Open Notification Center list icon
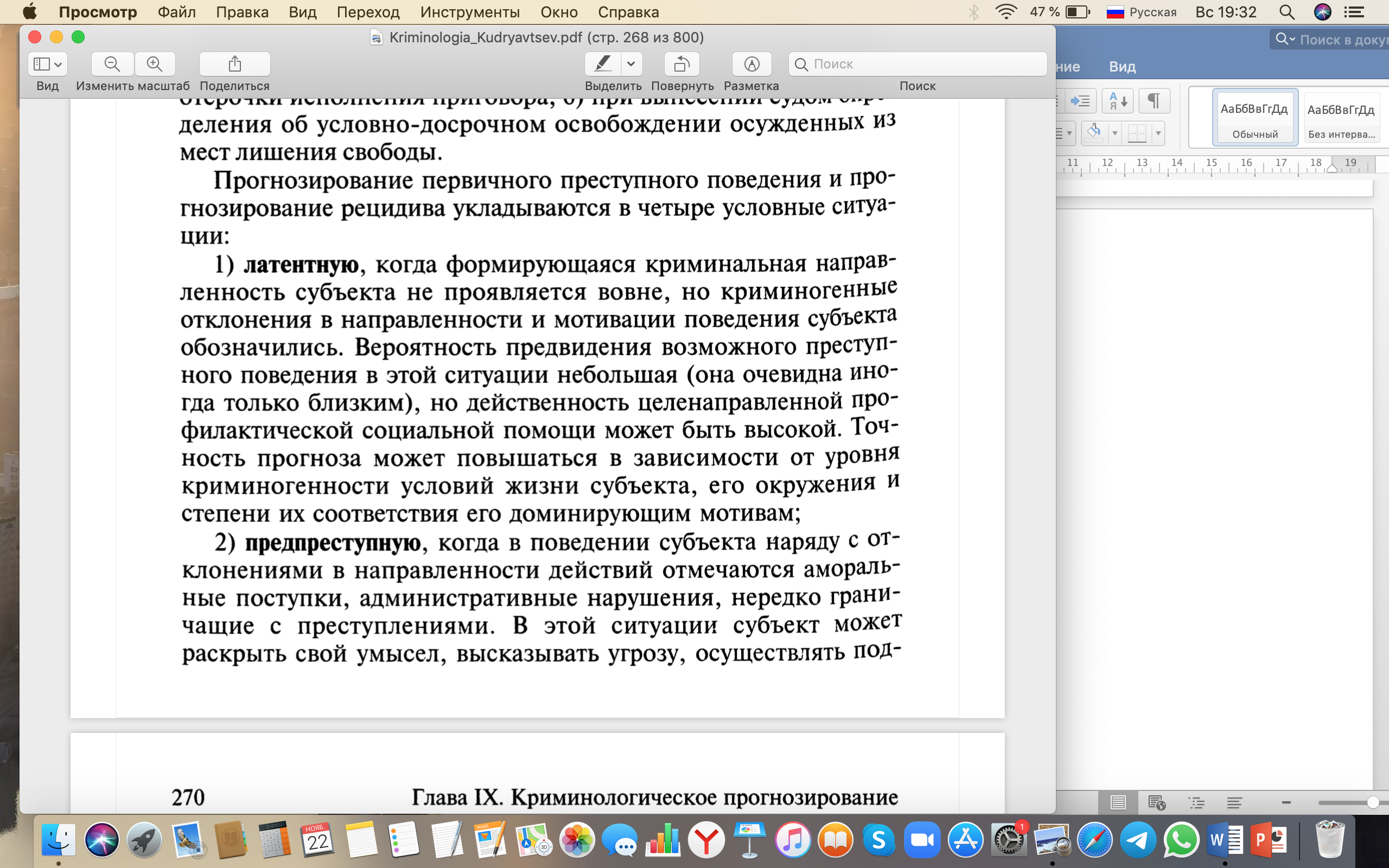 tap(1354, 12)
